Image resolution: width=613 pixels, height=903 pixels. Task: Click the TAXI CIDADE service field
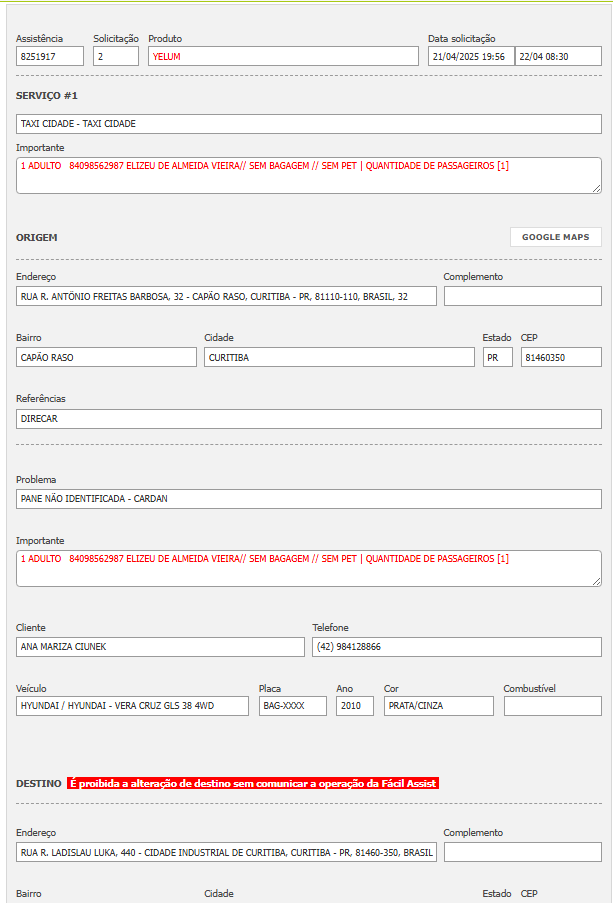click(308, 124)
